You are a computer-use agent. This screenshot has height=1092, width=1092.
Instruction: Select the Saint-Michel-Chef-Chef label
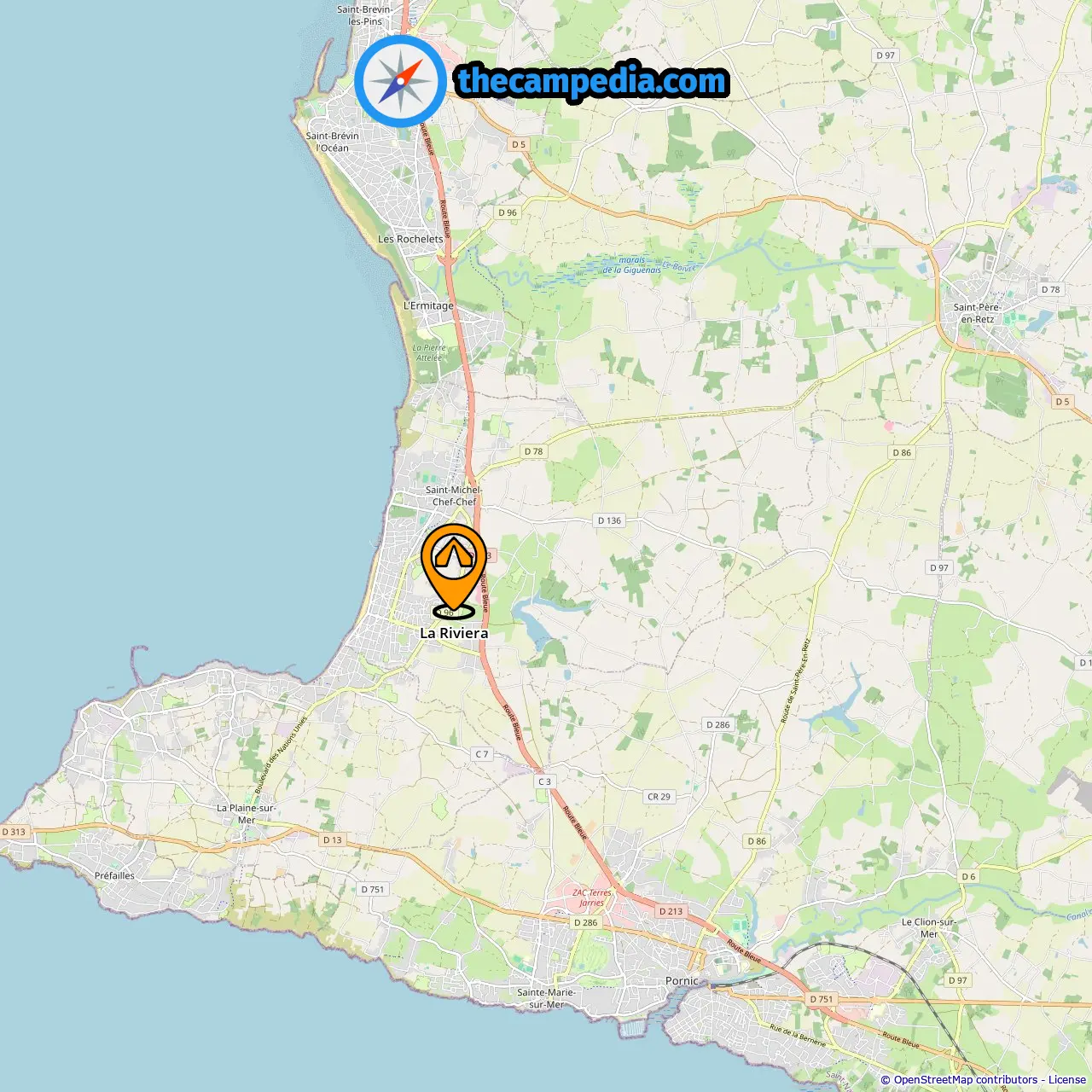click(x=454, y=496)
